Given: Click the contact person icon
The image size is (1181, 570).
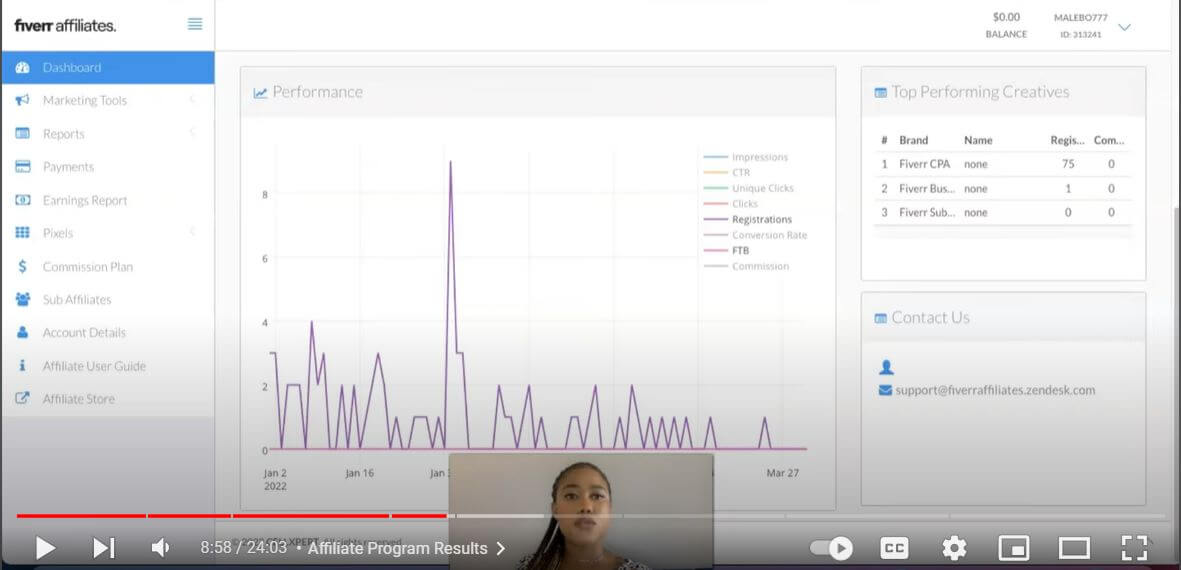Looking at the screenshot, I should [886, 367].
